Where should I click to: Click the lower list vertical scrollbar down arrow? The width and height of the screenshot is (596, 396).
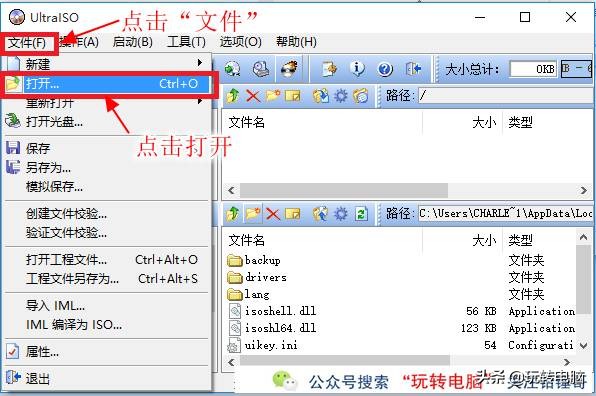pyautogui.click(x=583, y=345)
